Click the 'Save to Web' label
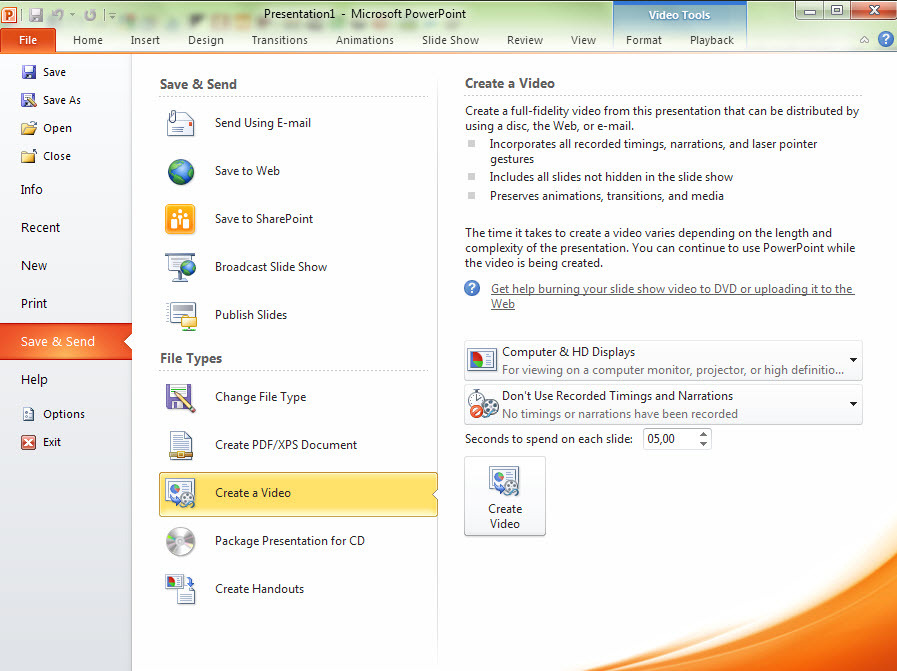 pos(247,171)
